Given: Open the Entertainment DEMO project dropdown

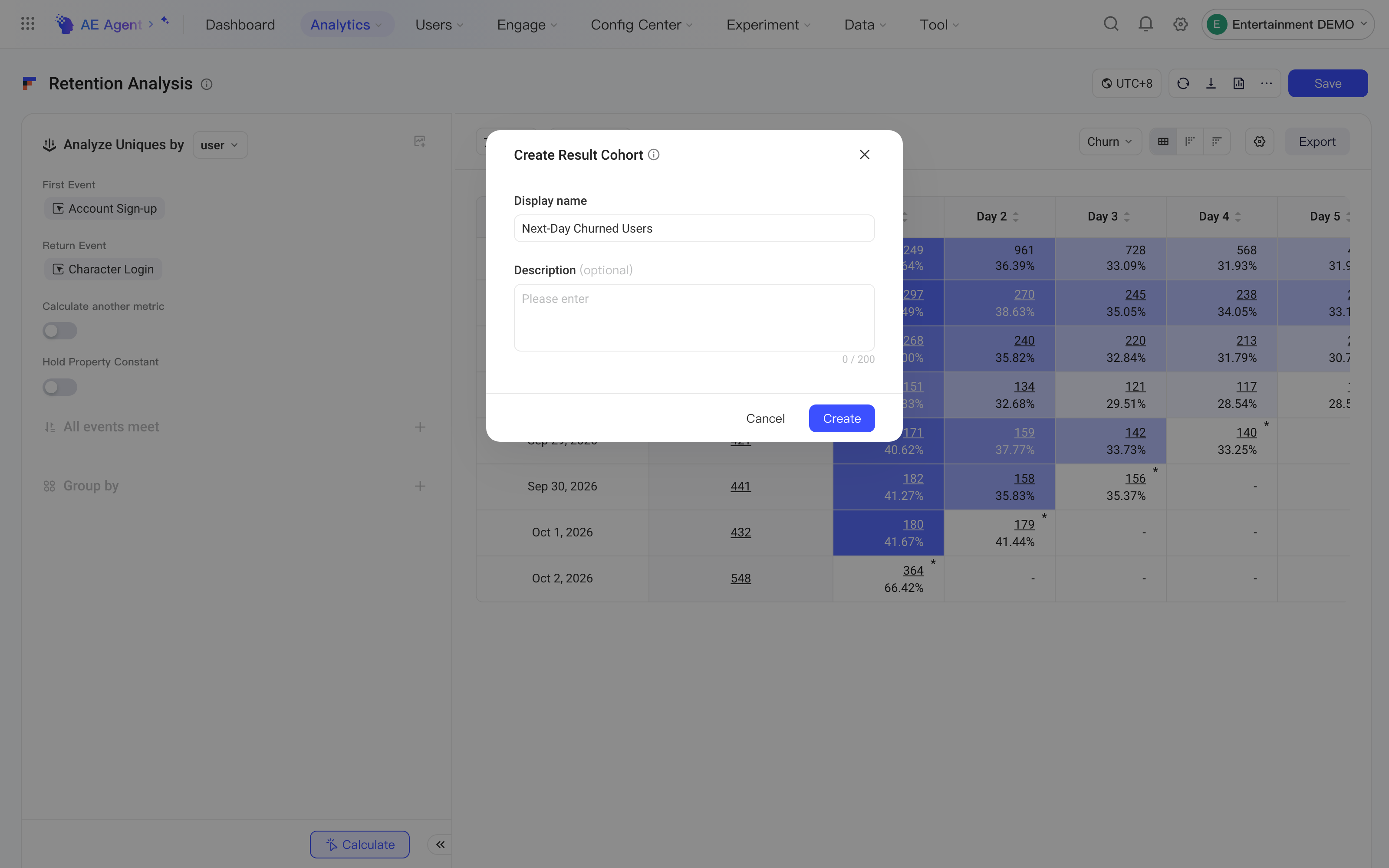Looking at the screenshot, I should [x=1287, y=24].
